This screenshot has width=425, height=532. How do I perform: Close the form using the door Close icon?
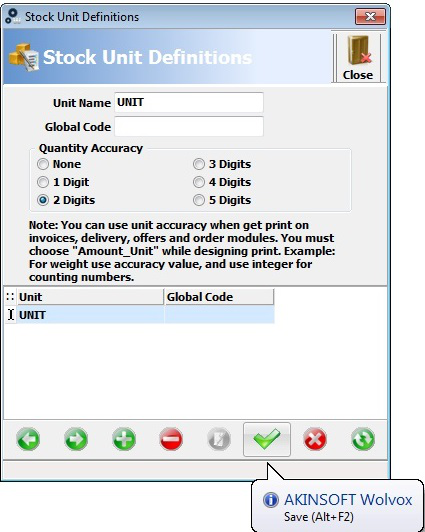(x=358, y=57)
